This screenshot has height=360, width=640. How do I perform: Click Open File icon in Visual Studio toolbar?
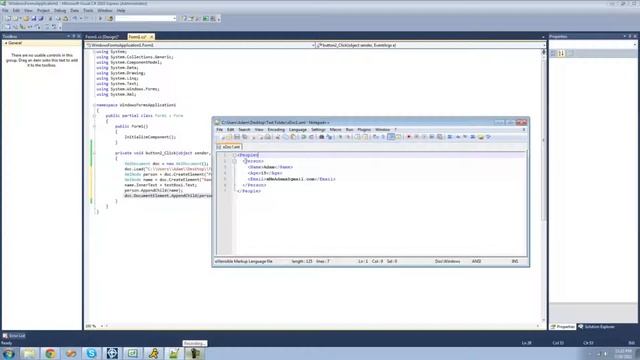[x=26, y=19]
